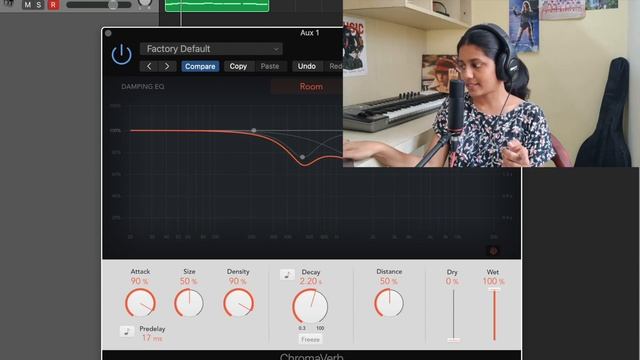Click the 100 decay range maximum
The height and width of the screenshot is (360, 640).
click(320, 328)
